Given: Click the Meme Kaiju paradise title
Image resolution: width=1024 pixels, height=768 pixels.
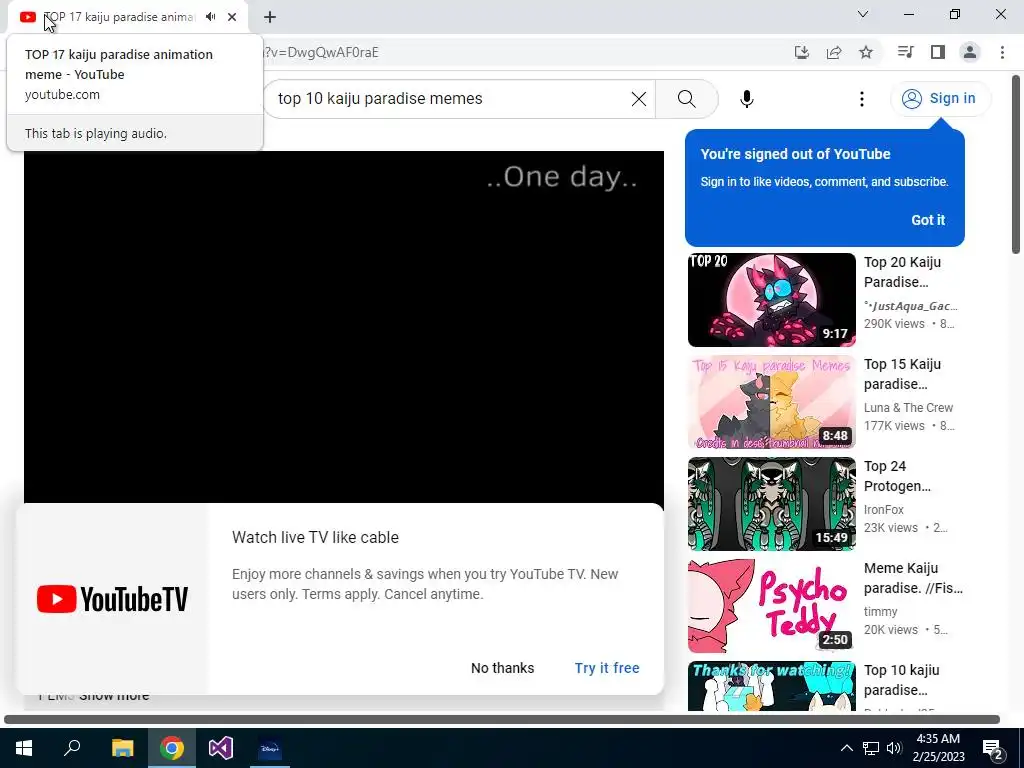Looking at the screenshot, I should click(x=913, y=578).
